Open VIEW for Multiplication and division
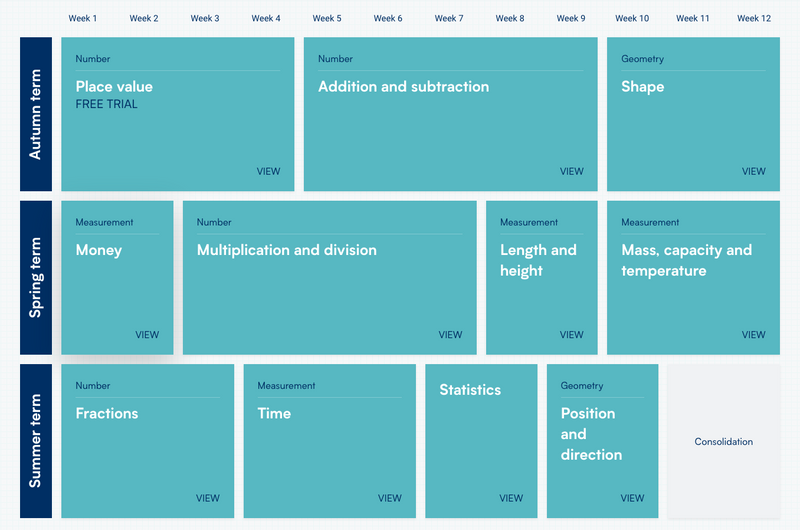Viewport: 800px width, 530px height. click(x=450, y=335)
